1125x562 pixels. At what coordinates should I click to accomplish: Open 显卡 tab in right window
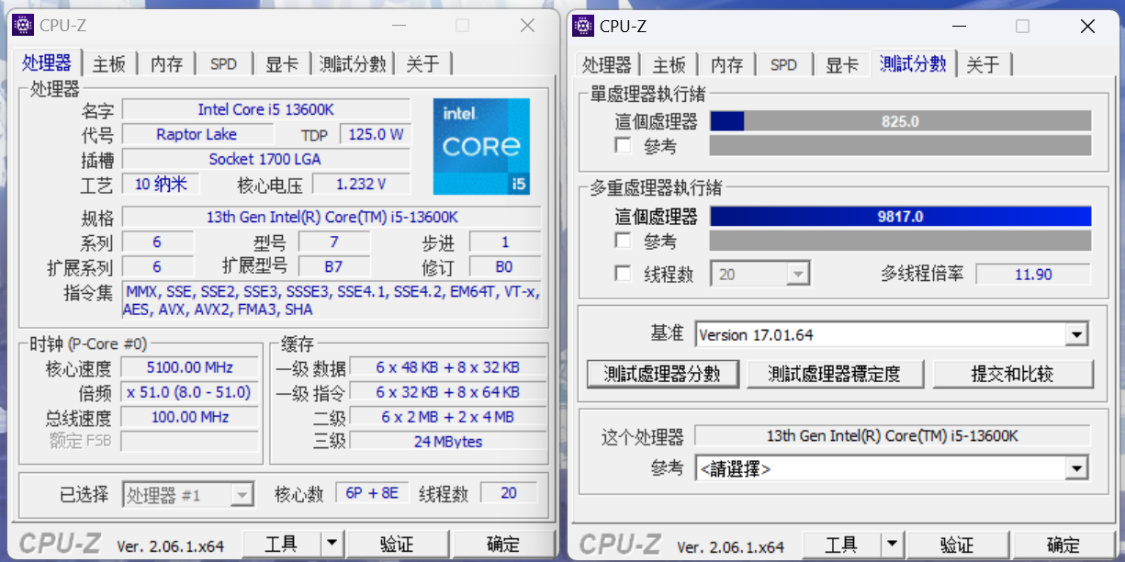coord(842,65)
